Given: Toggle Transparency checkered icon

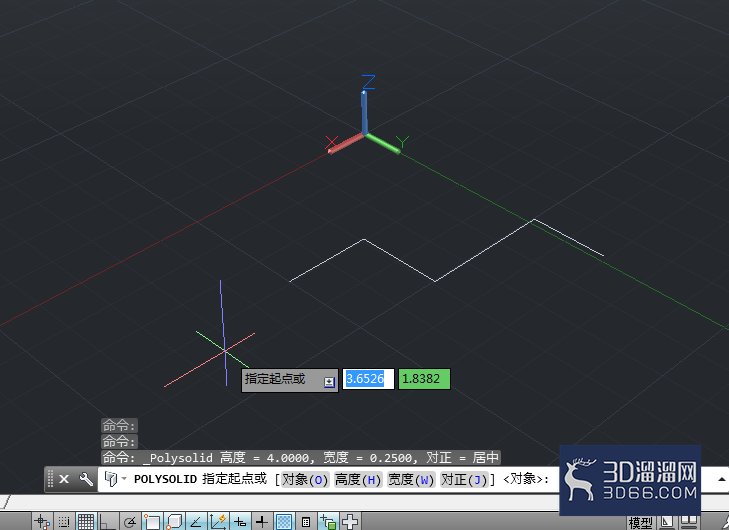Looking at the screenshot, I should point(284,522).
